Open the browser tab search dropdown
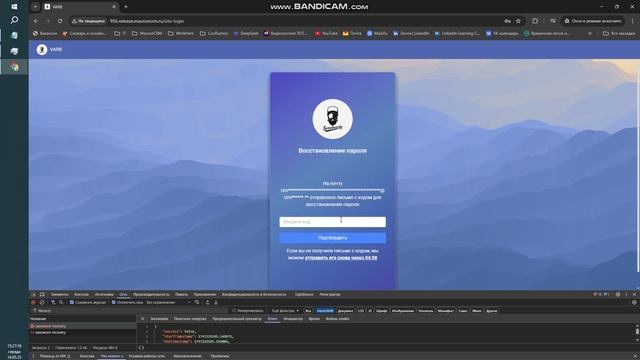 click(35, 7)
